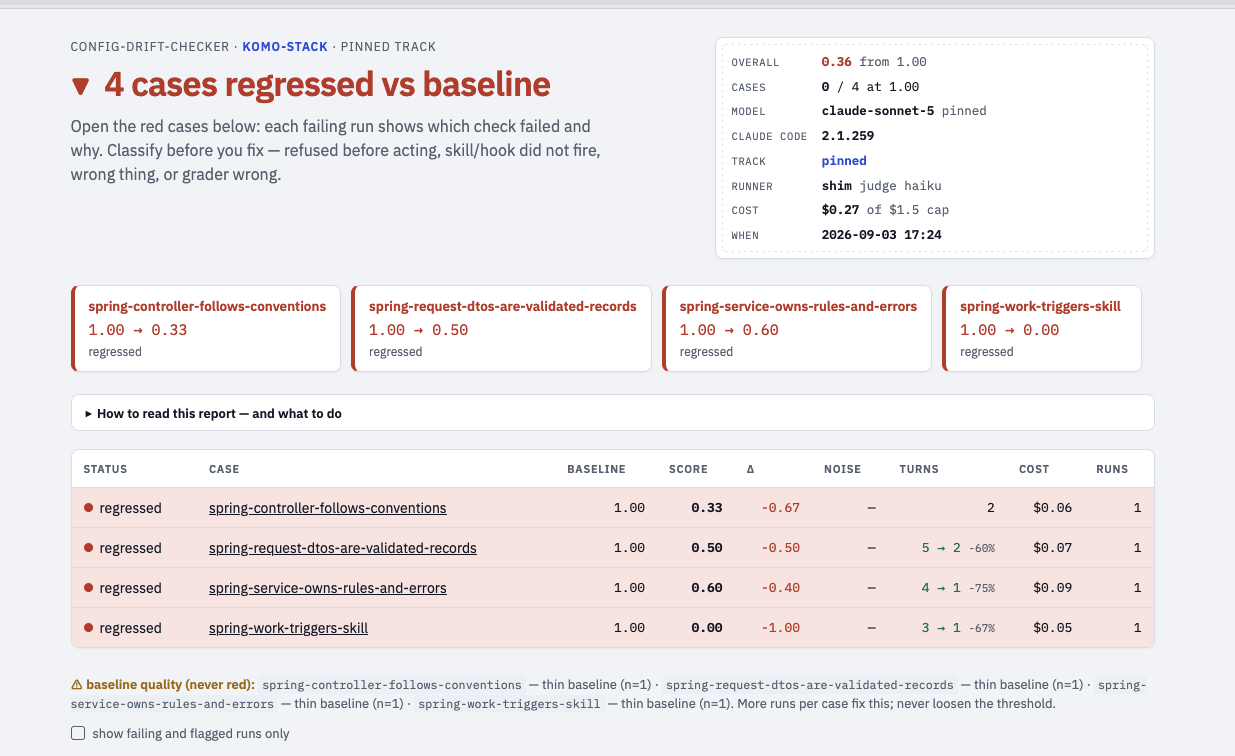Follow spring-work-triggers-skill link in the table
The width and height of the screenshot is (1235, 756).
point(289,628)
